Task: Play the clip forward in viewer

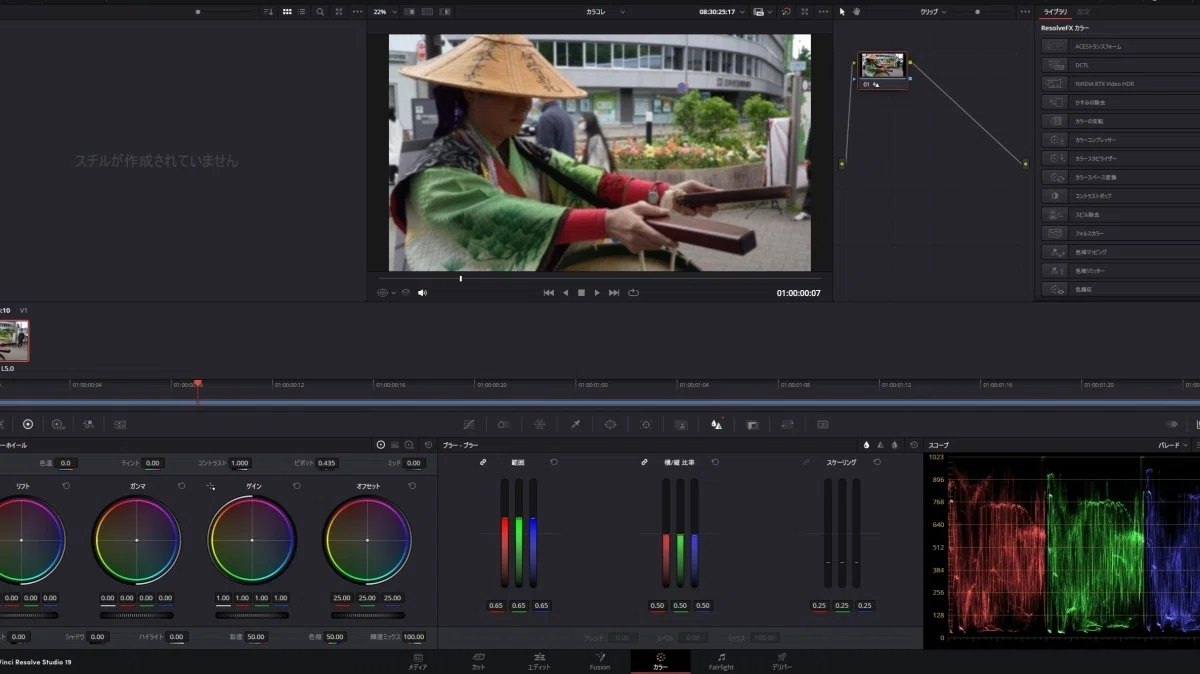Action: [597, 293]
